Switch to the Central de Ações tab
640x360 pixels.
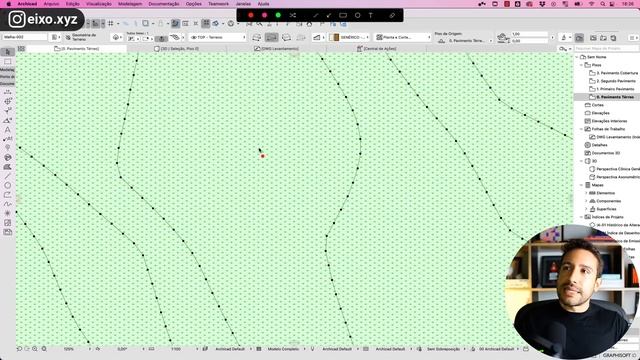pyautogui.click(x=376, y=49)
